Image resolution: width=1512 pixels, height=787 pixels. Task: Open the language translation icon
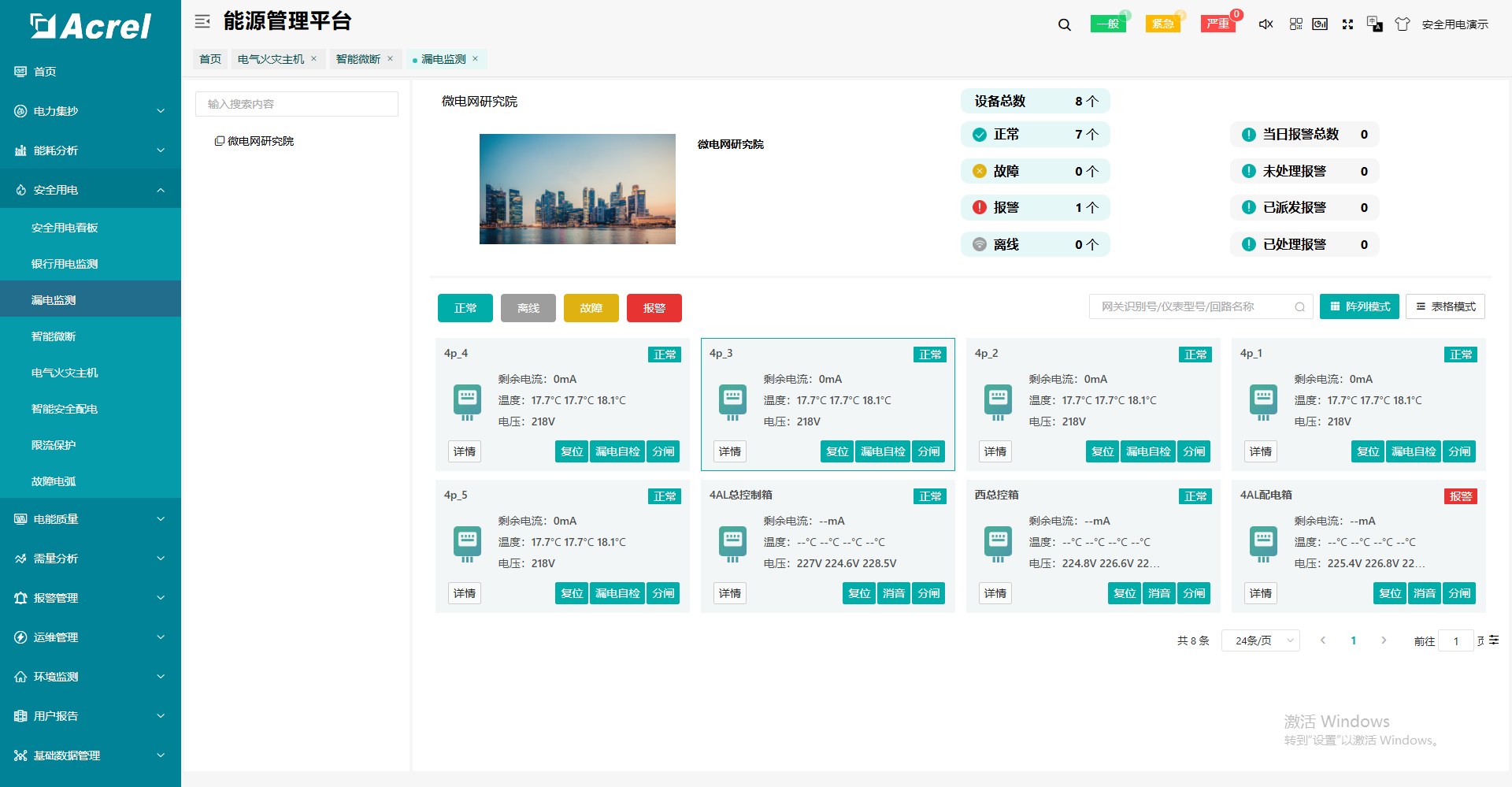1375,24
